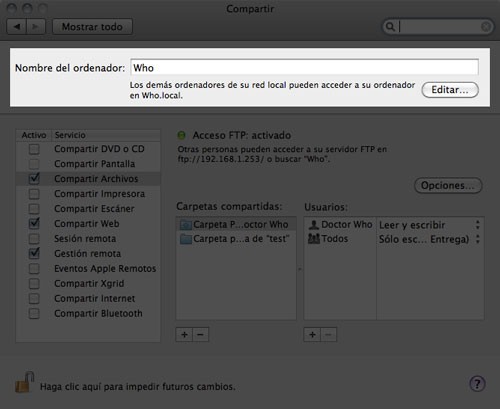Click the Opciones... button
This screenshot has width=500, height=409.
(x=448, y=185)
